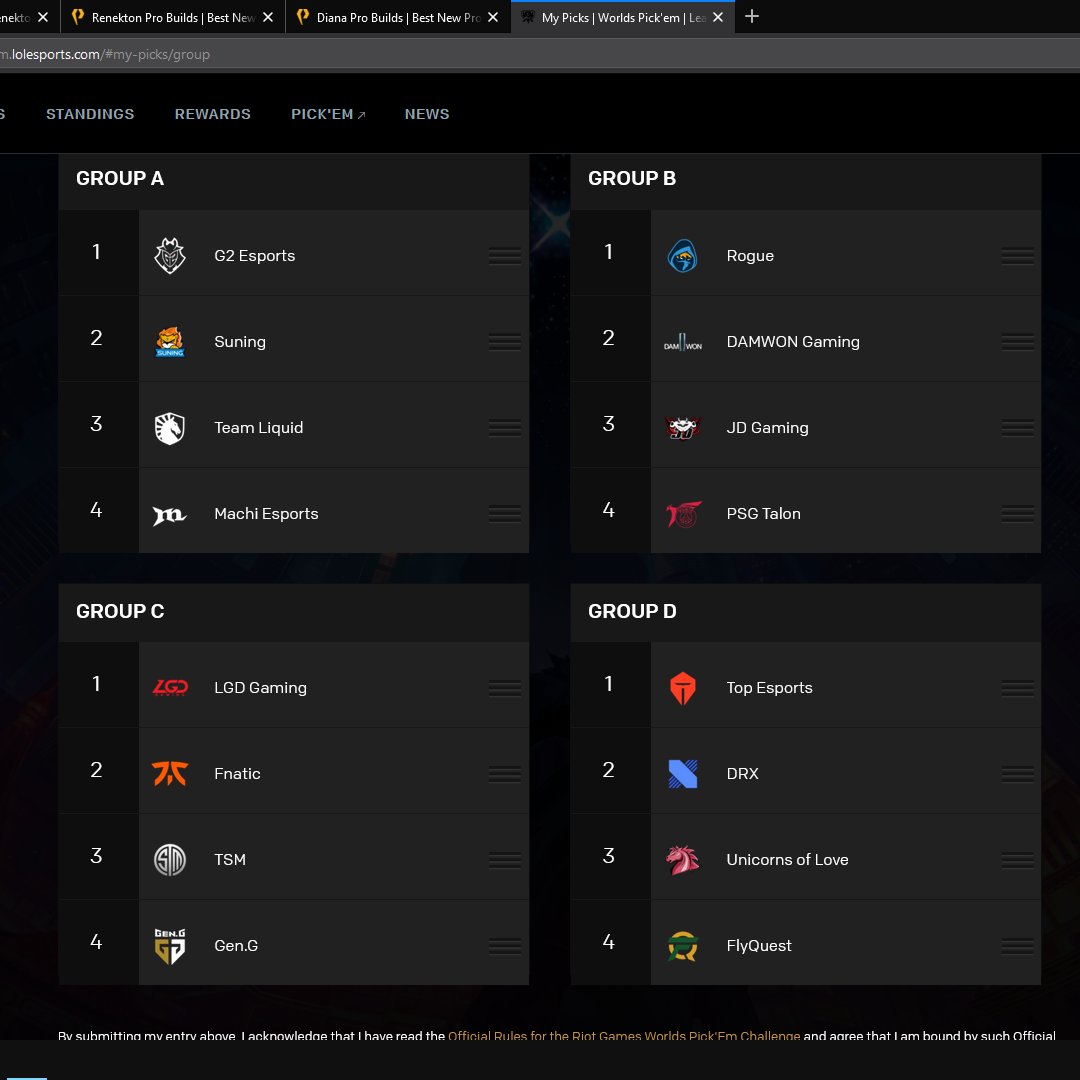Grab the drag handle for Suning

505,342
